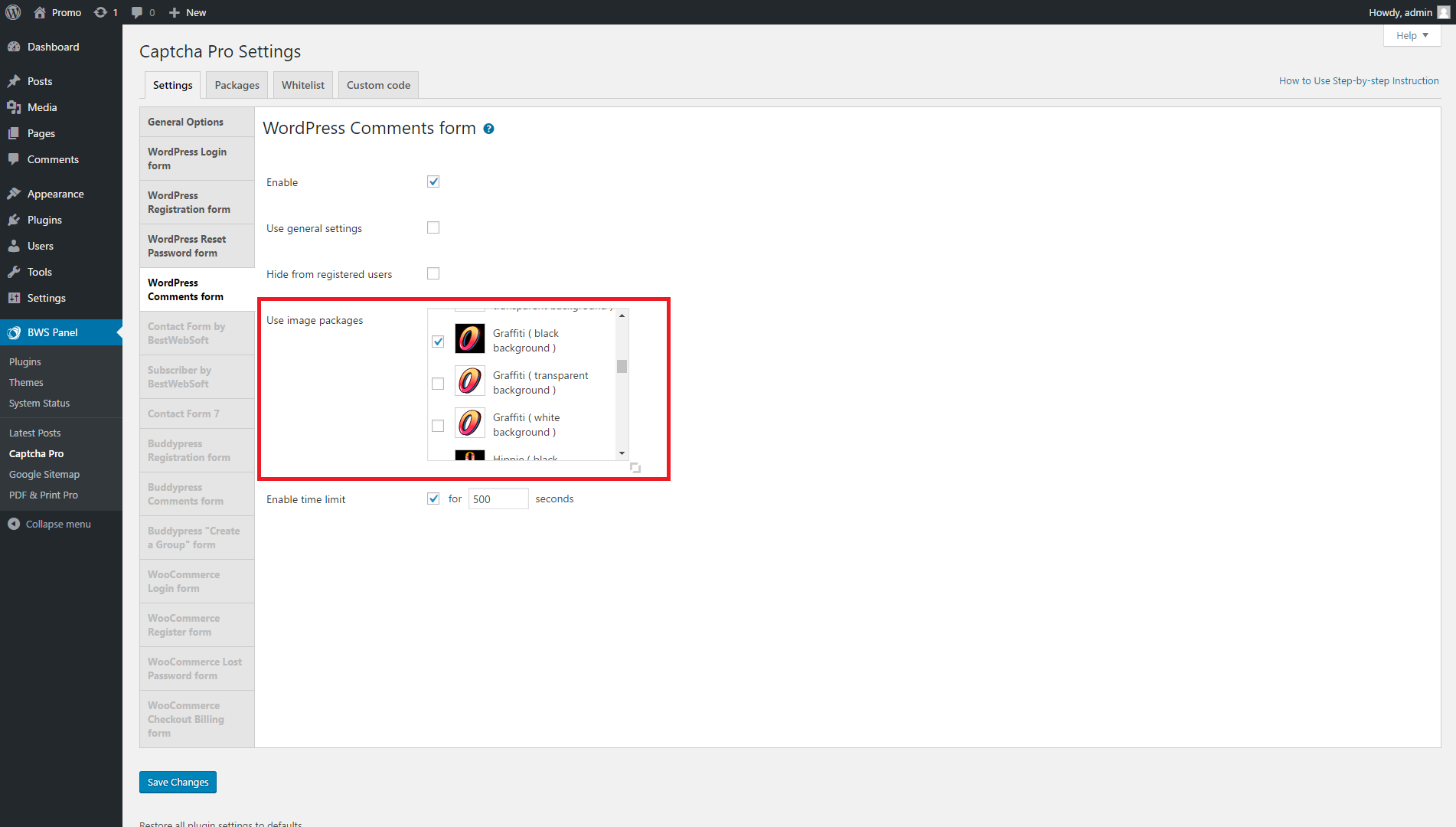Open Captcha Pro in BWS submenu
This screenshot has height=827, width=1456.
37,453
